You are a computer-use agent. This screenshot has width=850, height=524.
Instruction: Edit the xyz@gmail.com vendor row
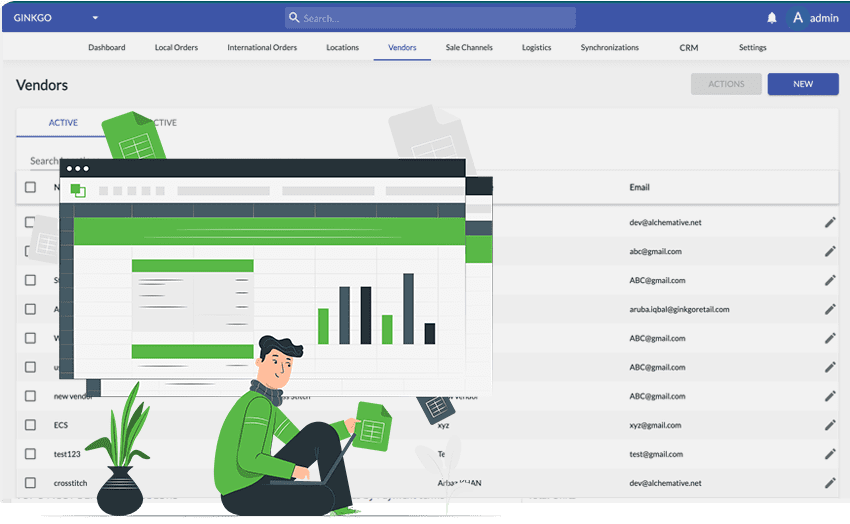[829, 425]
